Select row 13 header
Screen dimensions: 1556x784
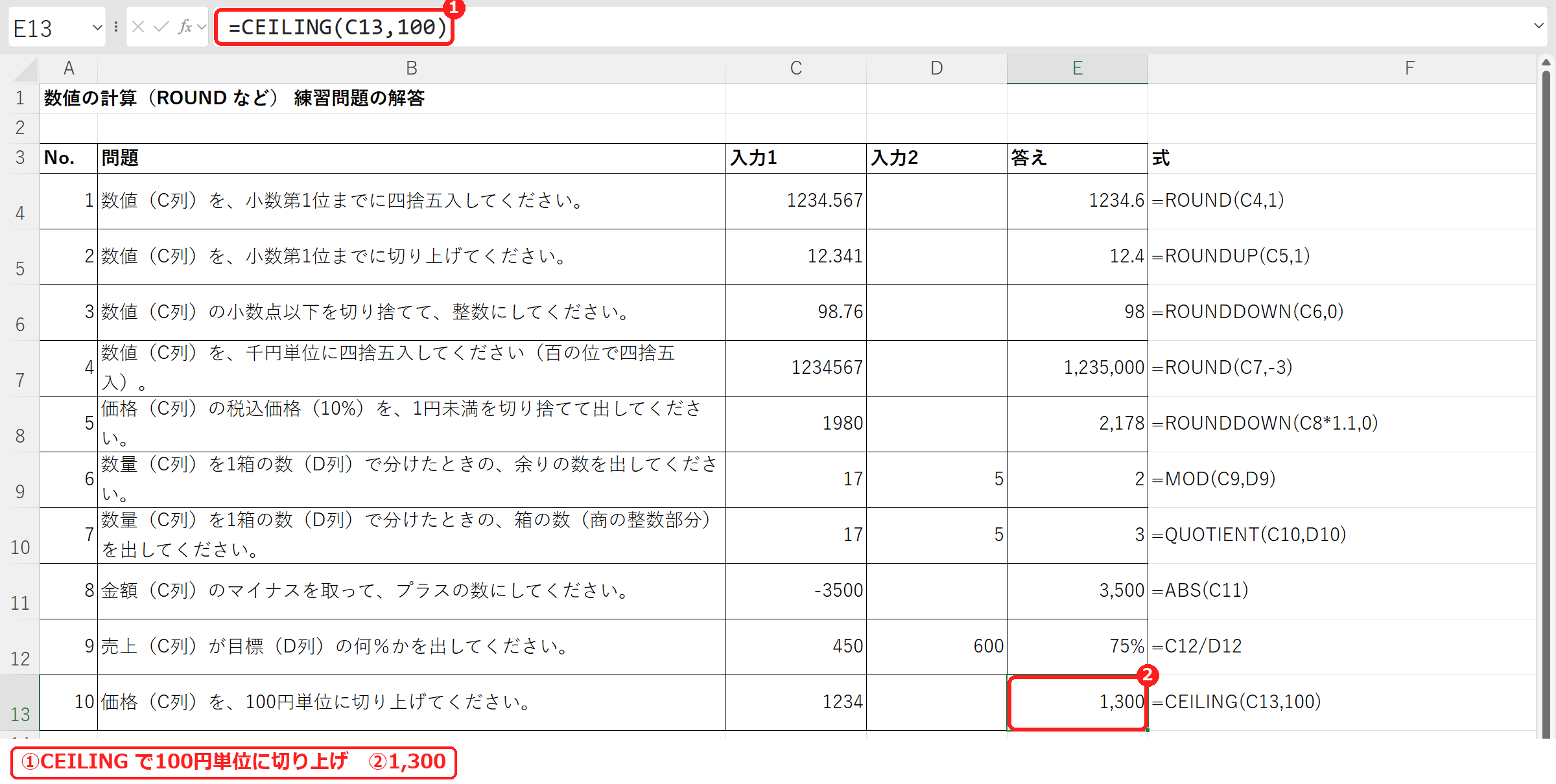tap(20, 703)
